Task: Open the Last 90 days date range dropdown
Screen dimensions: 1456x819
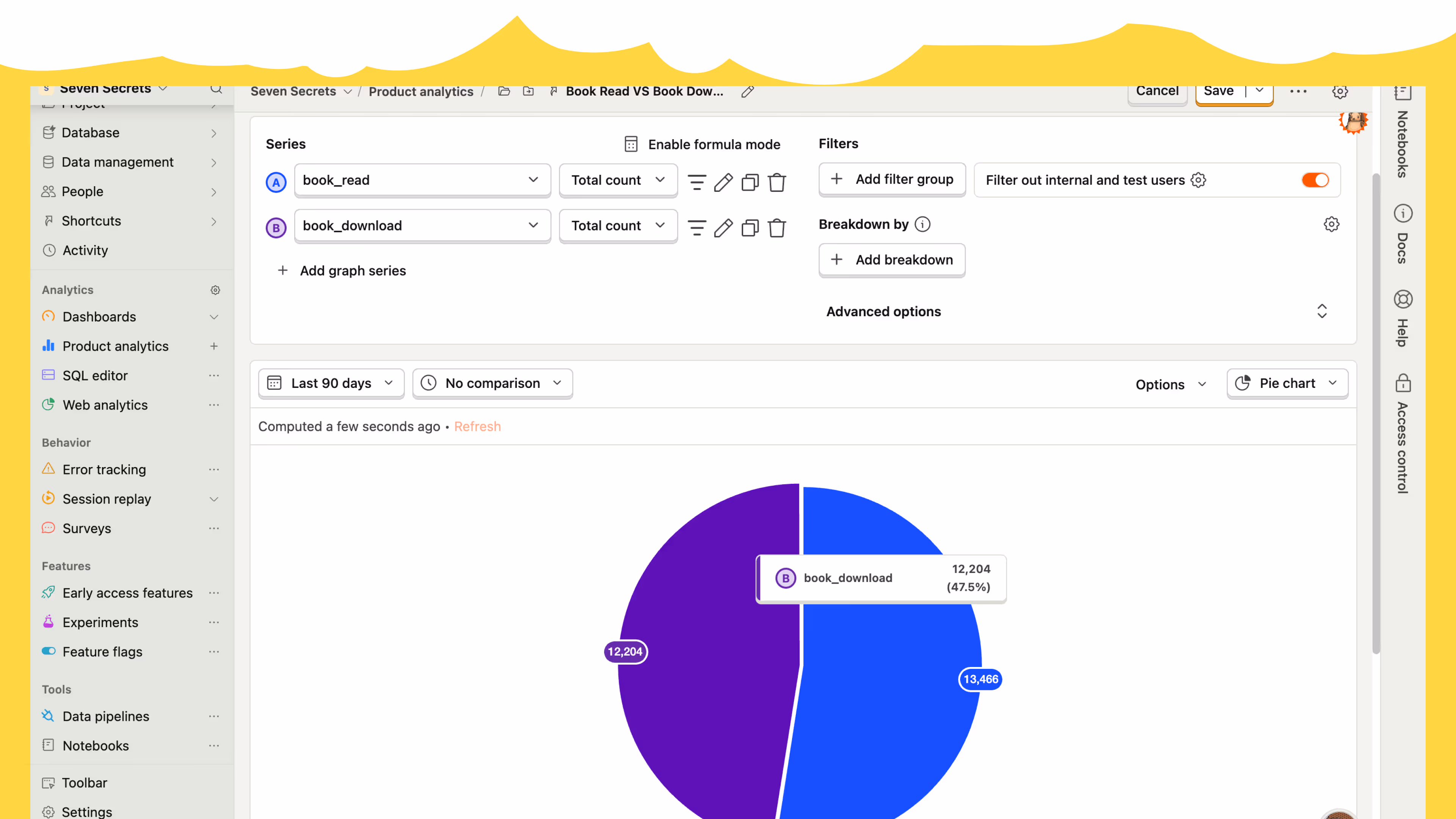Action: (x=331, y=383)
